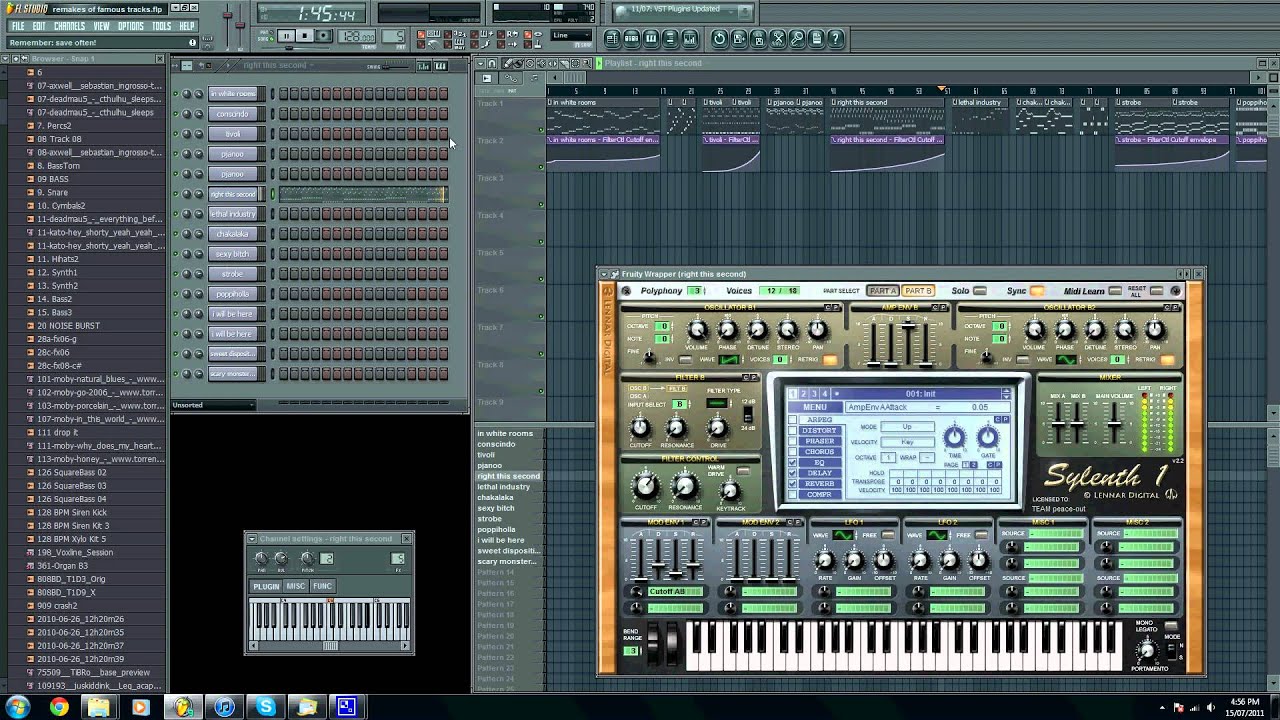
Task: Open the Line snap dropdown
Action: (572, 36)
